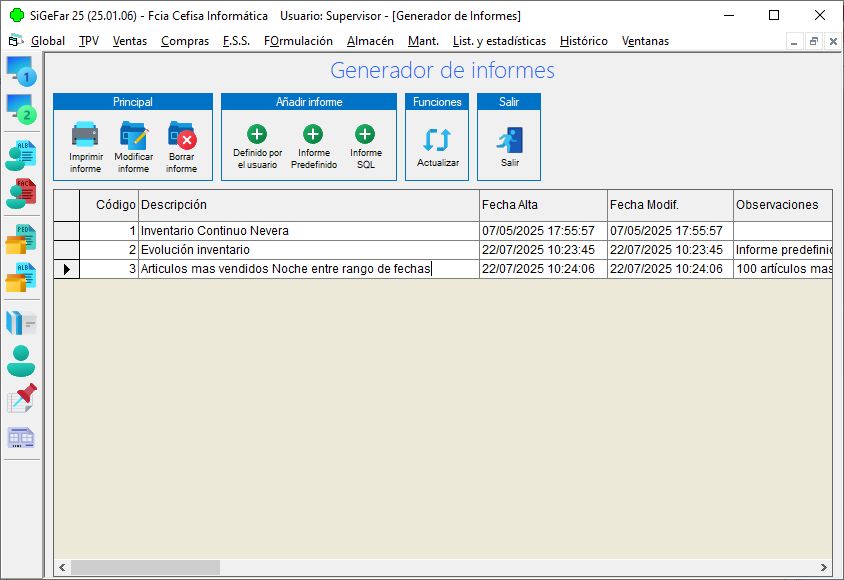Click the Imprimir informe printer icon
The width and height of the screenshot is (844, 580).
point(85,135)
